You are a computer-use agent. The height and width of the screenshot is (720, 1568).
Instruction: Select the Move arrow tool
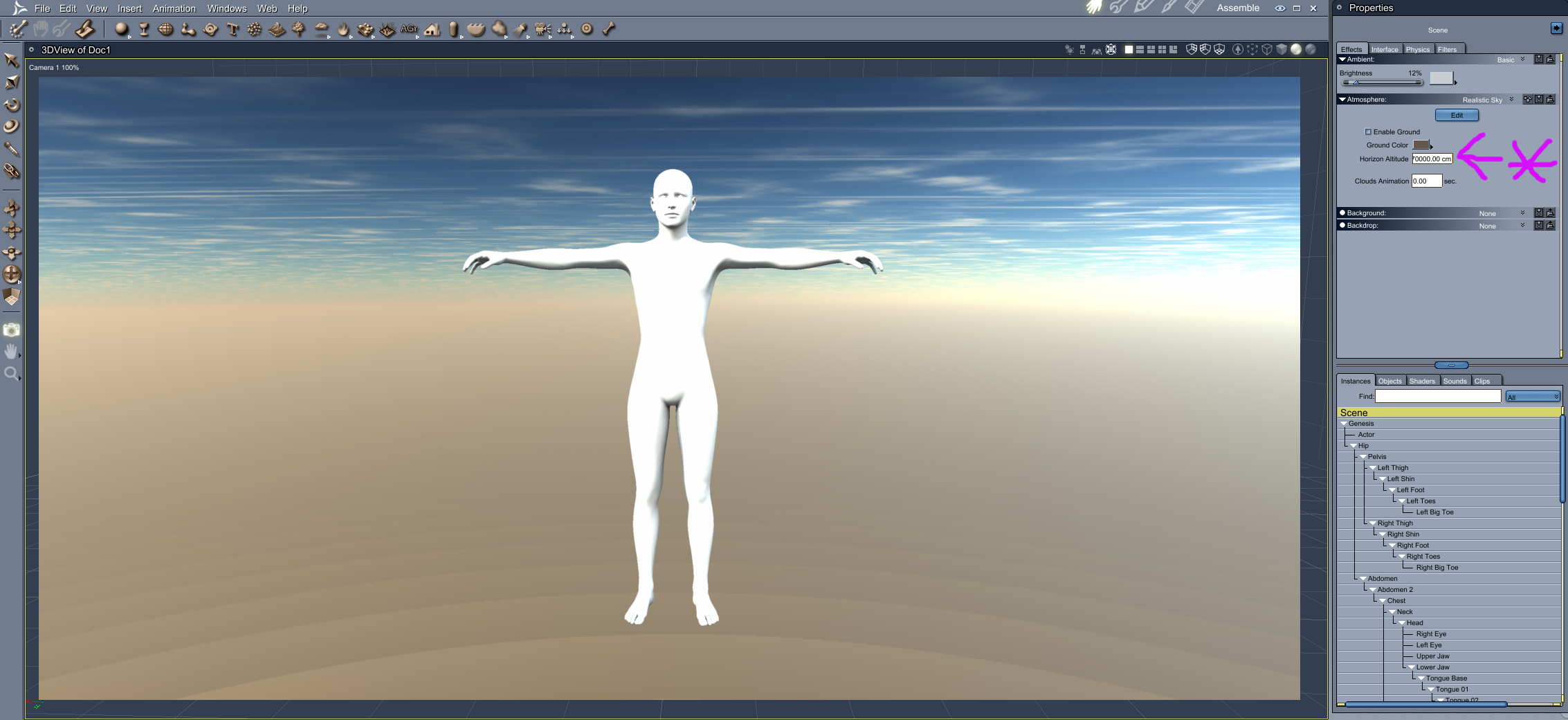(11, 61)
